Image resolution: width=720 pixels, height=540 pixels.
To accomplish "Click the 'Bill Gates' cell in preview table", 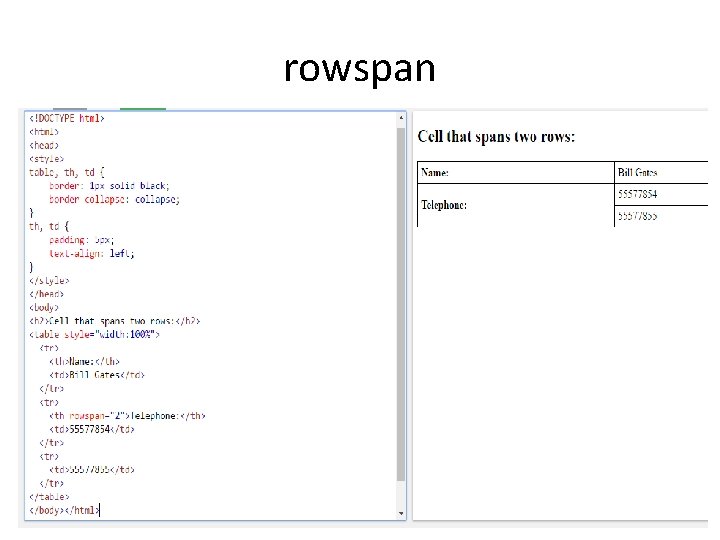I will (x=662, y=173).
